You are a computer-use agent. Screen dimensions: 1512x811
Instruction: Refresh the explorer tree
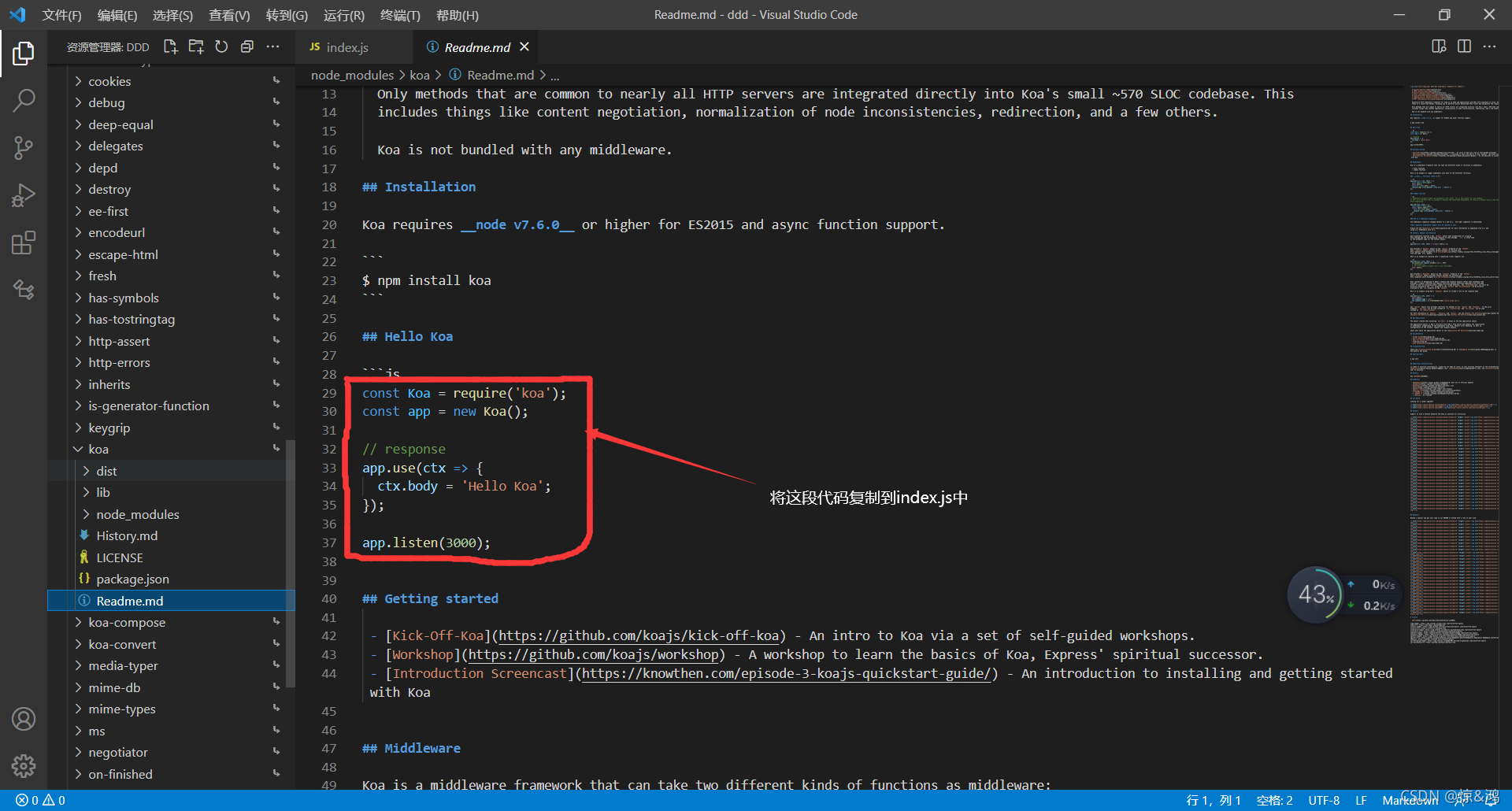pos(221,47)
